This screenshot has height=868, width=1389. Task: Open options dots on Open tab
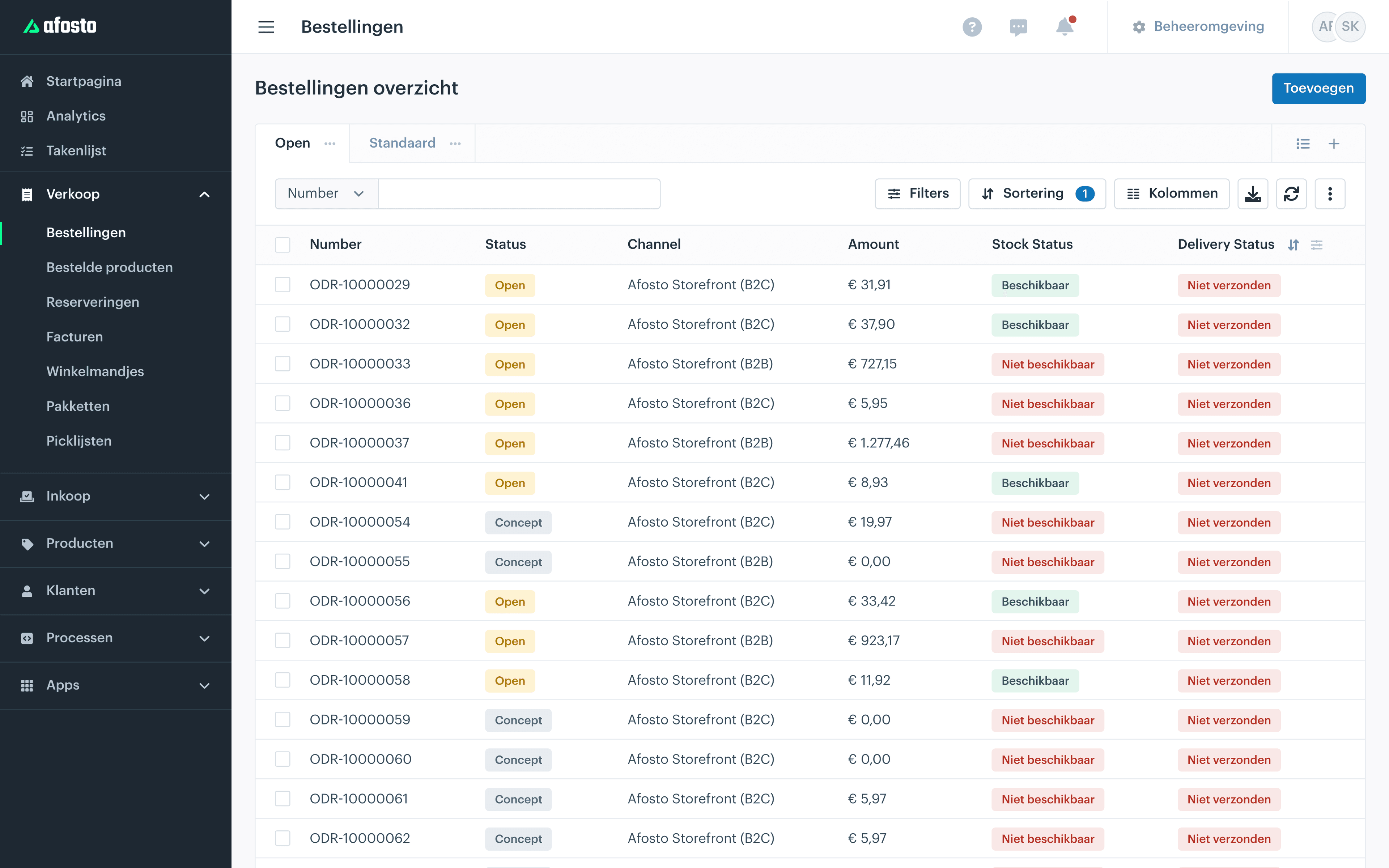(330, 144)
